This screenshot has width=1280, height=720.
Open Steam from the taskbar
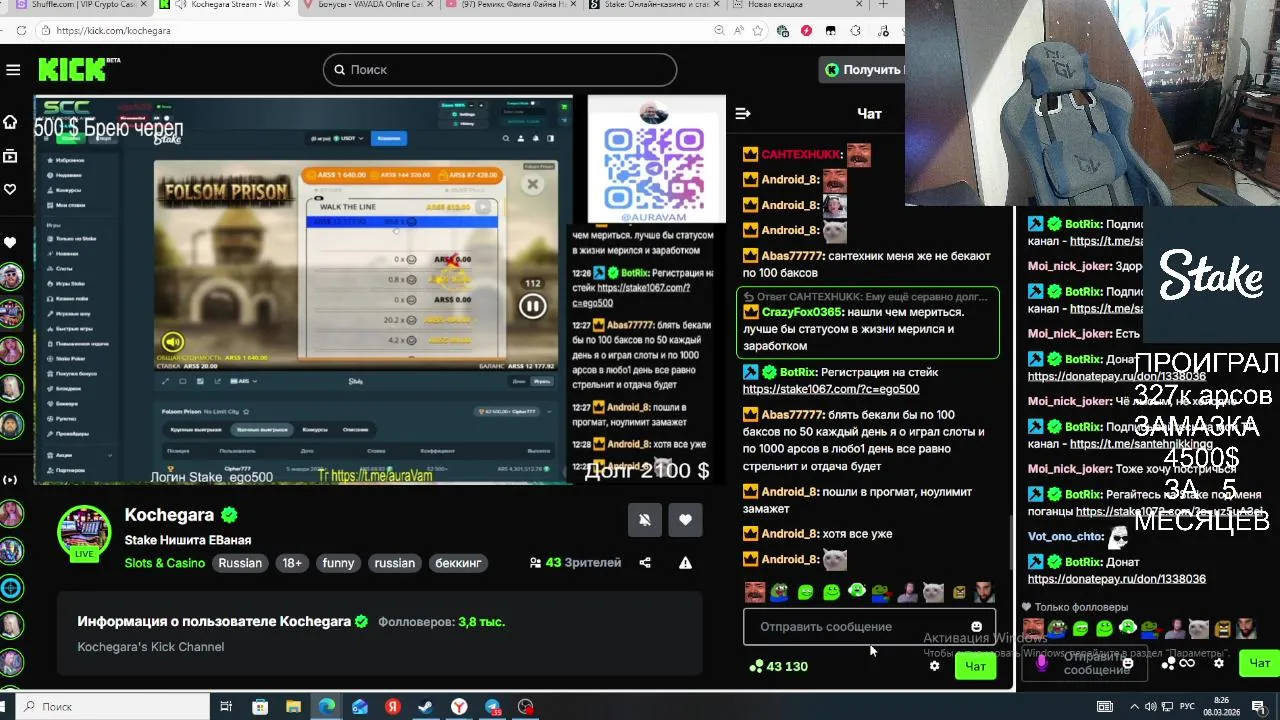click(426, 707)
